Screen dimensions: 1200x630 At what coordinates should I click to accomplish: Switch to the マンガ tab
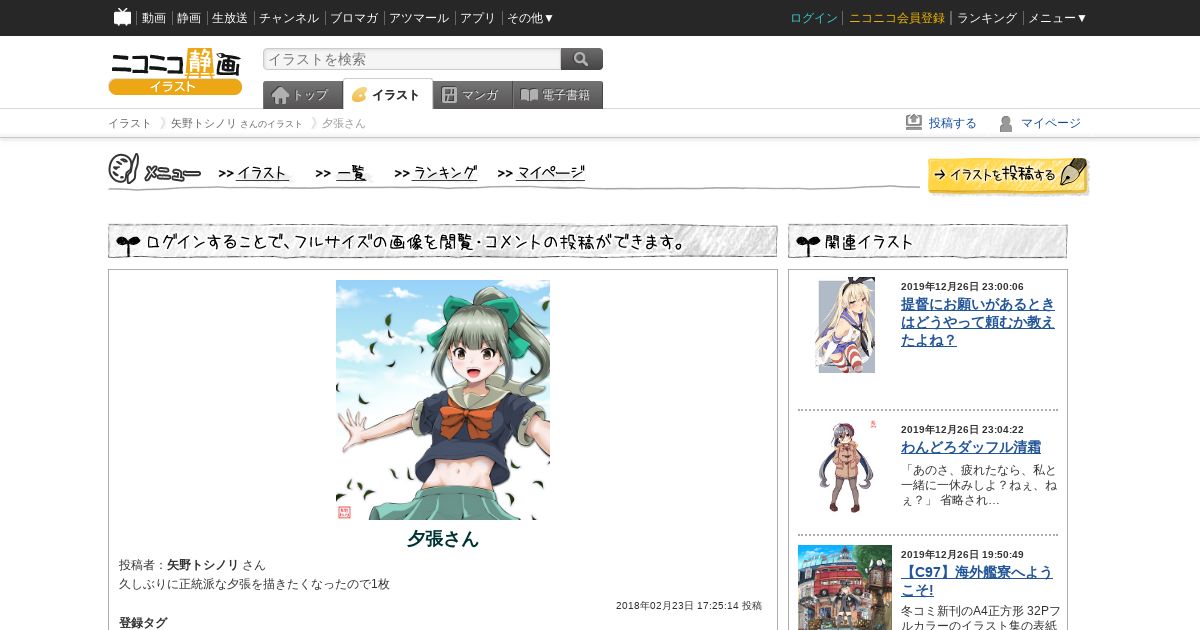tap(473, 95)
